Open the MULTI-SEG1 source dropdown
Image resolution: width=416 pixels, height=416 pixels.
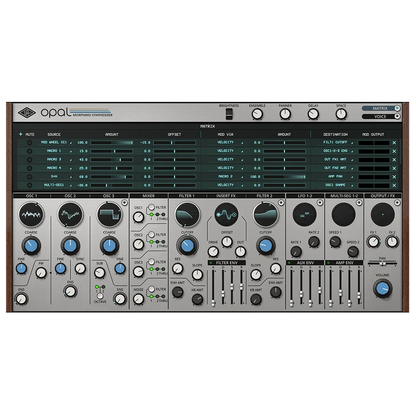[56, 185]
